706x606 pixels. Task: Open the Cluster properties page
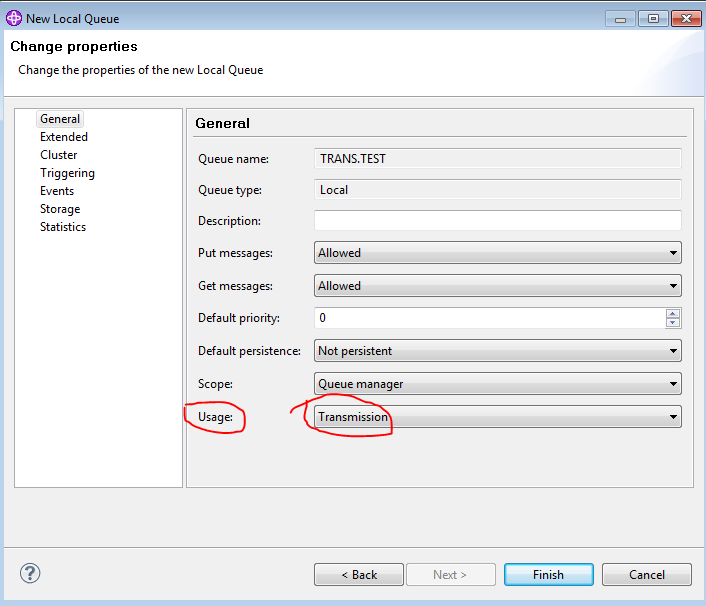coord(59,155)
